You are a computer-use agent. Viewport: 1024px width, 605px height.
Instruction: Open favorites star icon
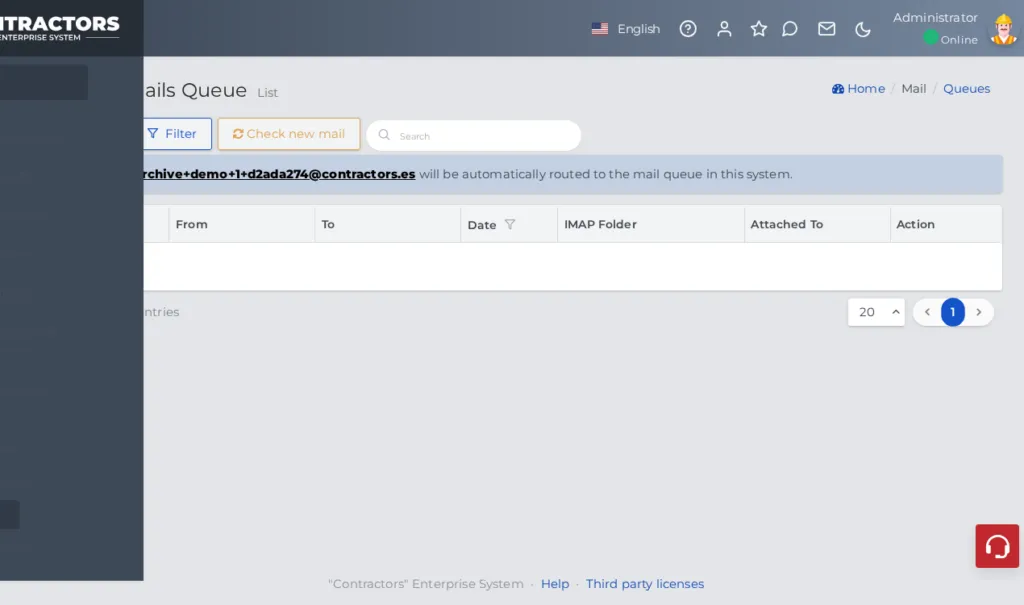tap(758, 29)
